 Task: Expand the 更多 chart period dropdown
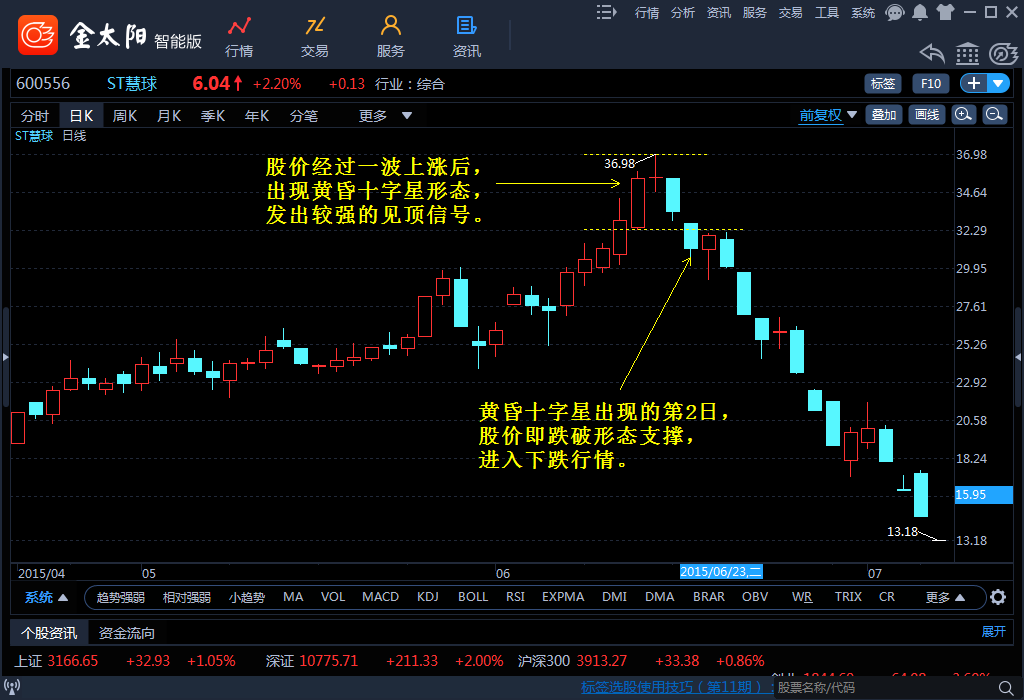pos(386,116)
